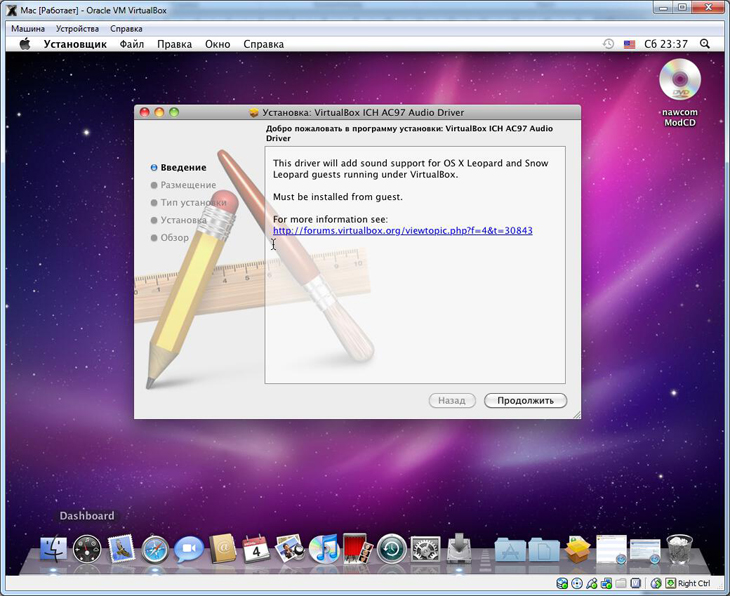
Task: Open iChat in the dock
Action: click(x=189, y=549)
